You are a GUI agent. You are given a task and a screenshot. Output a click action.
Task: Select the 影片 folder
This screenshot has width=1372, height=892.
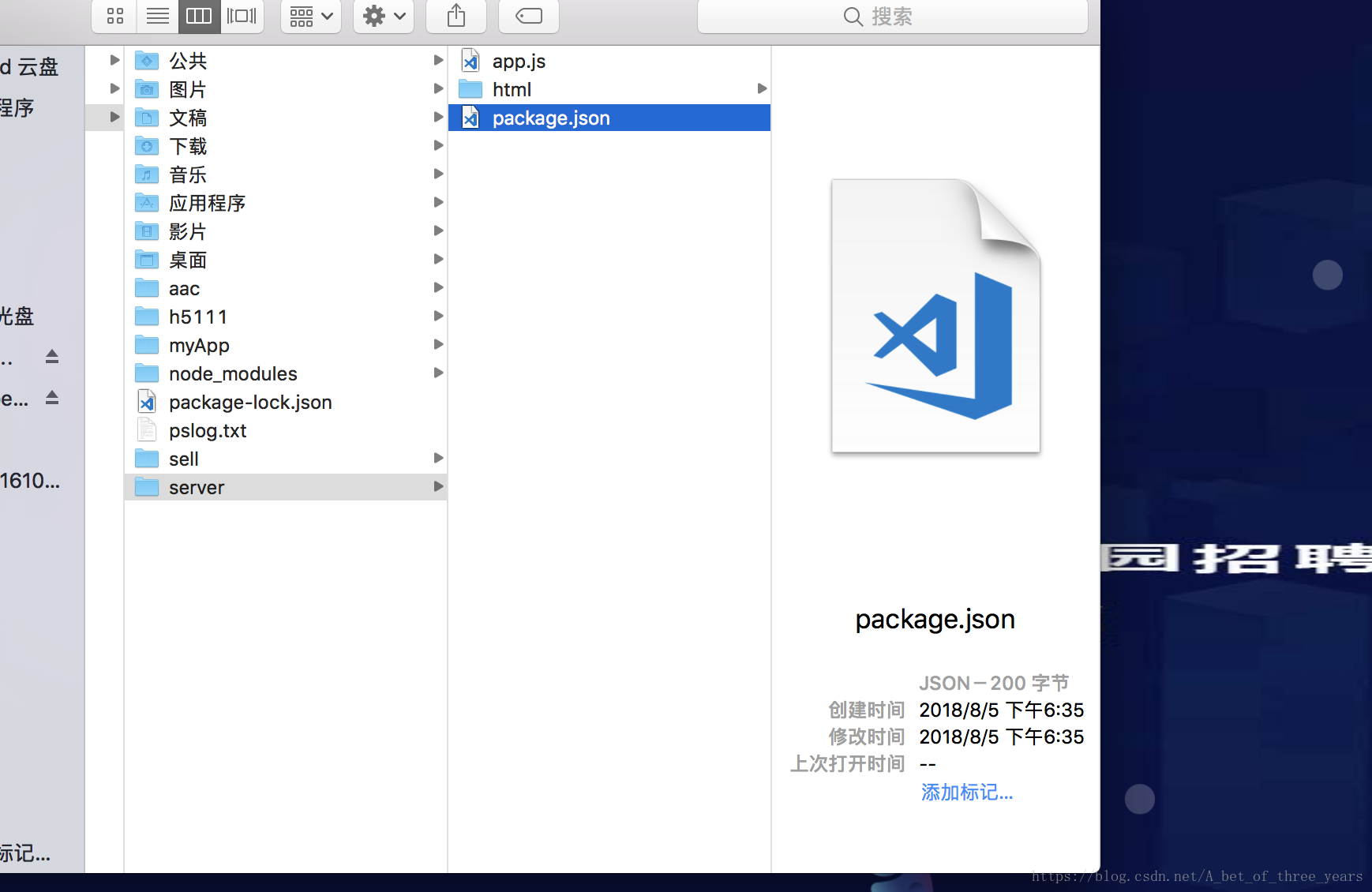(286, 231)
